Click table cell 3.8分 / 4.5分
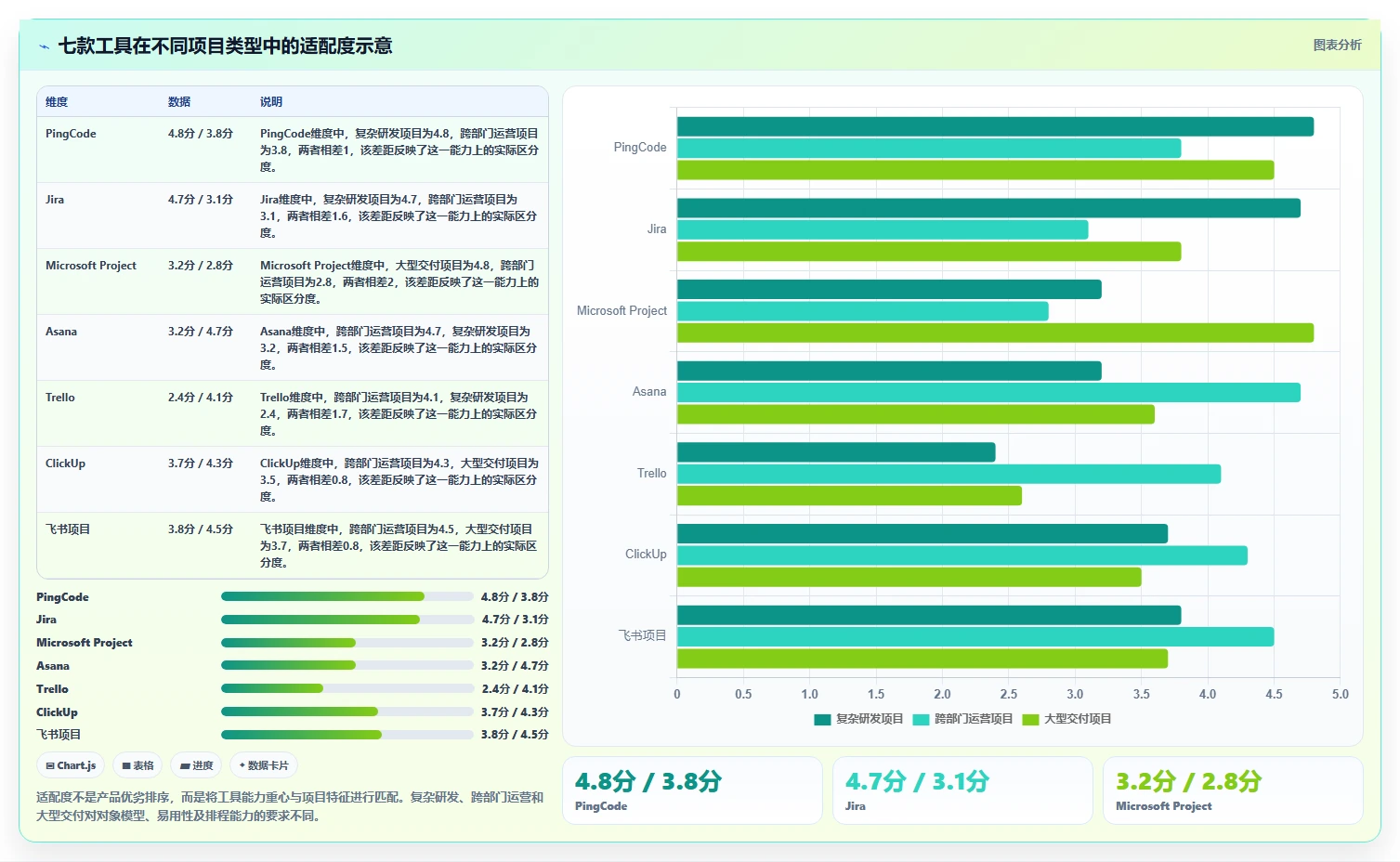Screen dimensions: 1400x862 [201, 529]
